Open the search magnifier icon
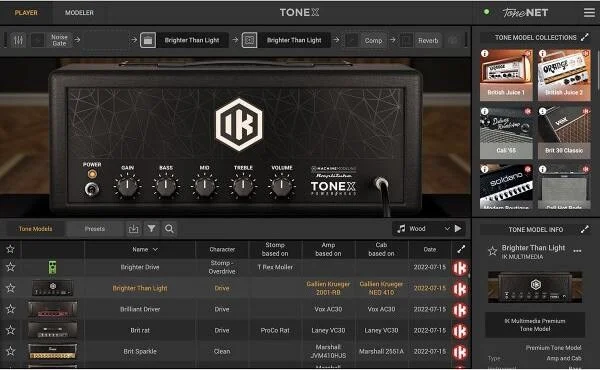600x370 pixels. tap(169, 229)
